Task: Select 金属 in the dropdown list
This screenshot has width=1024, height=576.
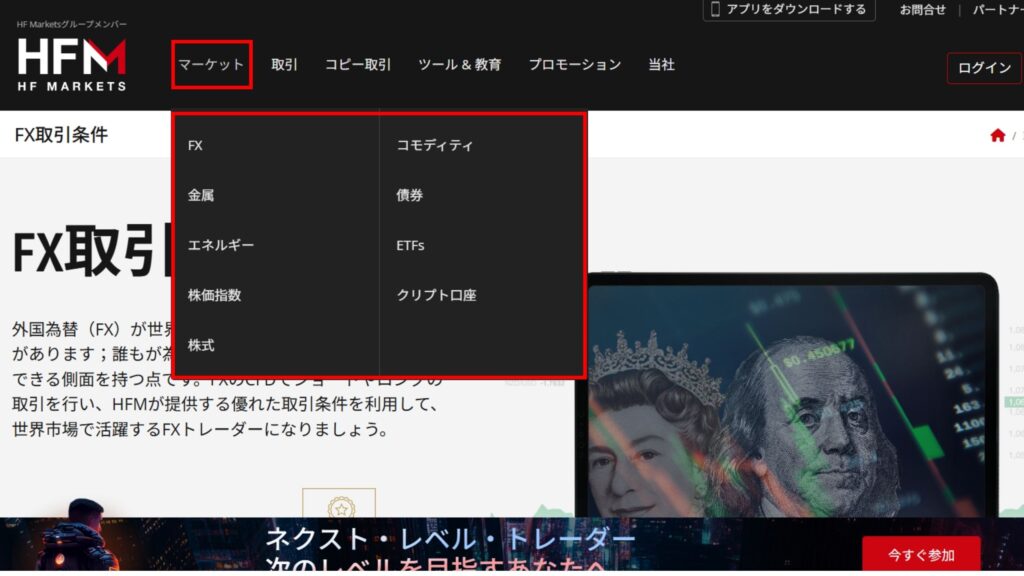Action: coord(201,196)
